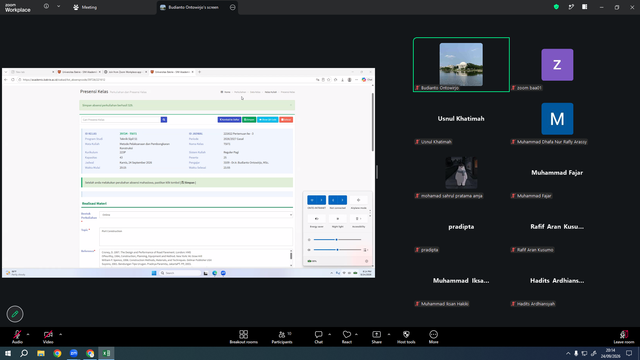Viewport: 640px width, 360px height.
Task: Switch to the Meeting tab
Action: click(85, 7)
